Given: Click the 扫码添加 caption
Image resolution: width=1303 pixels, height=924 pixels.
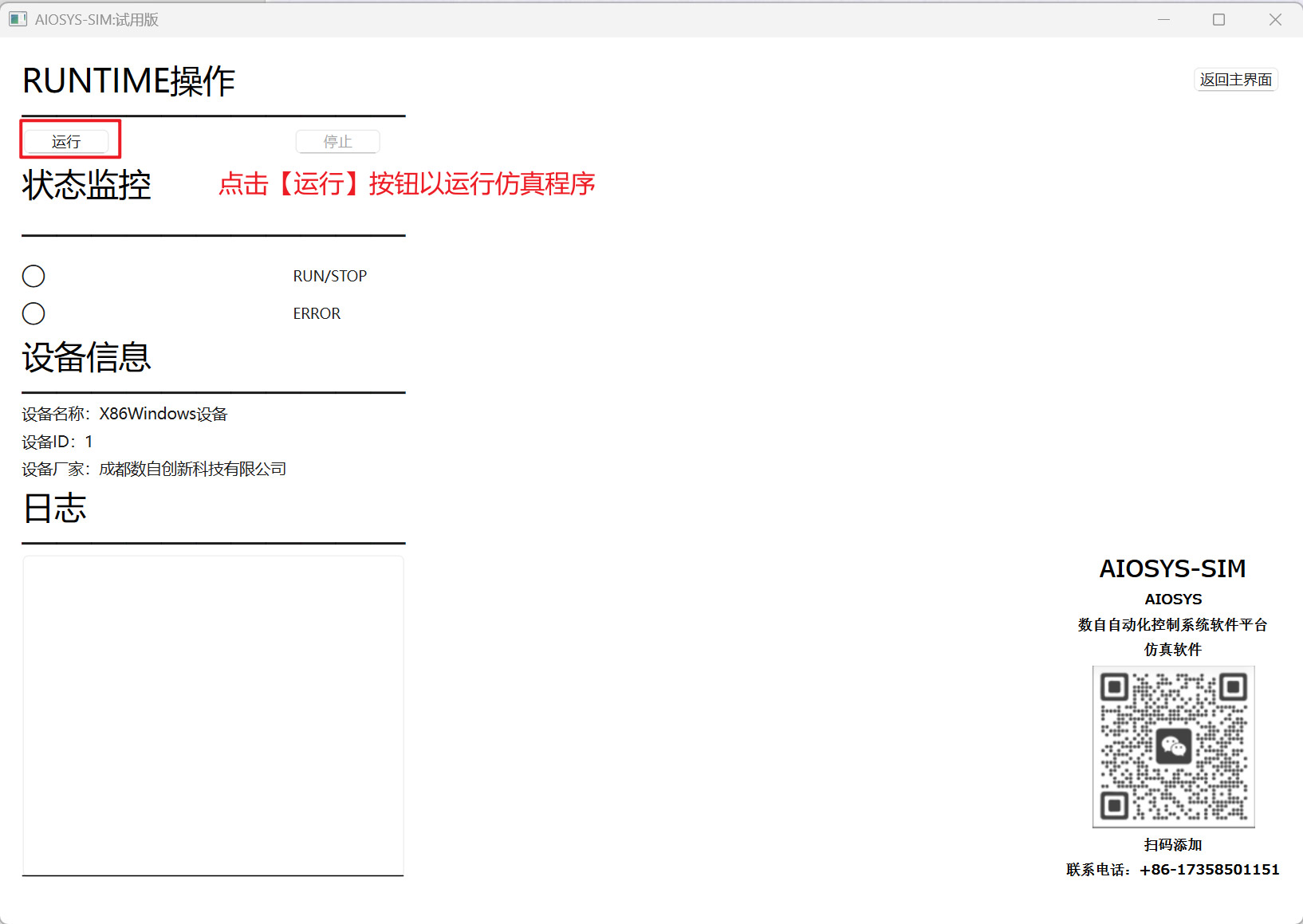Looking at the screenshot, I should click(1173, 845).
